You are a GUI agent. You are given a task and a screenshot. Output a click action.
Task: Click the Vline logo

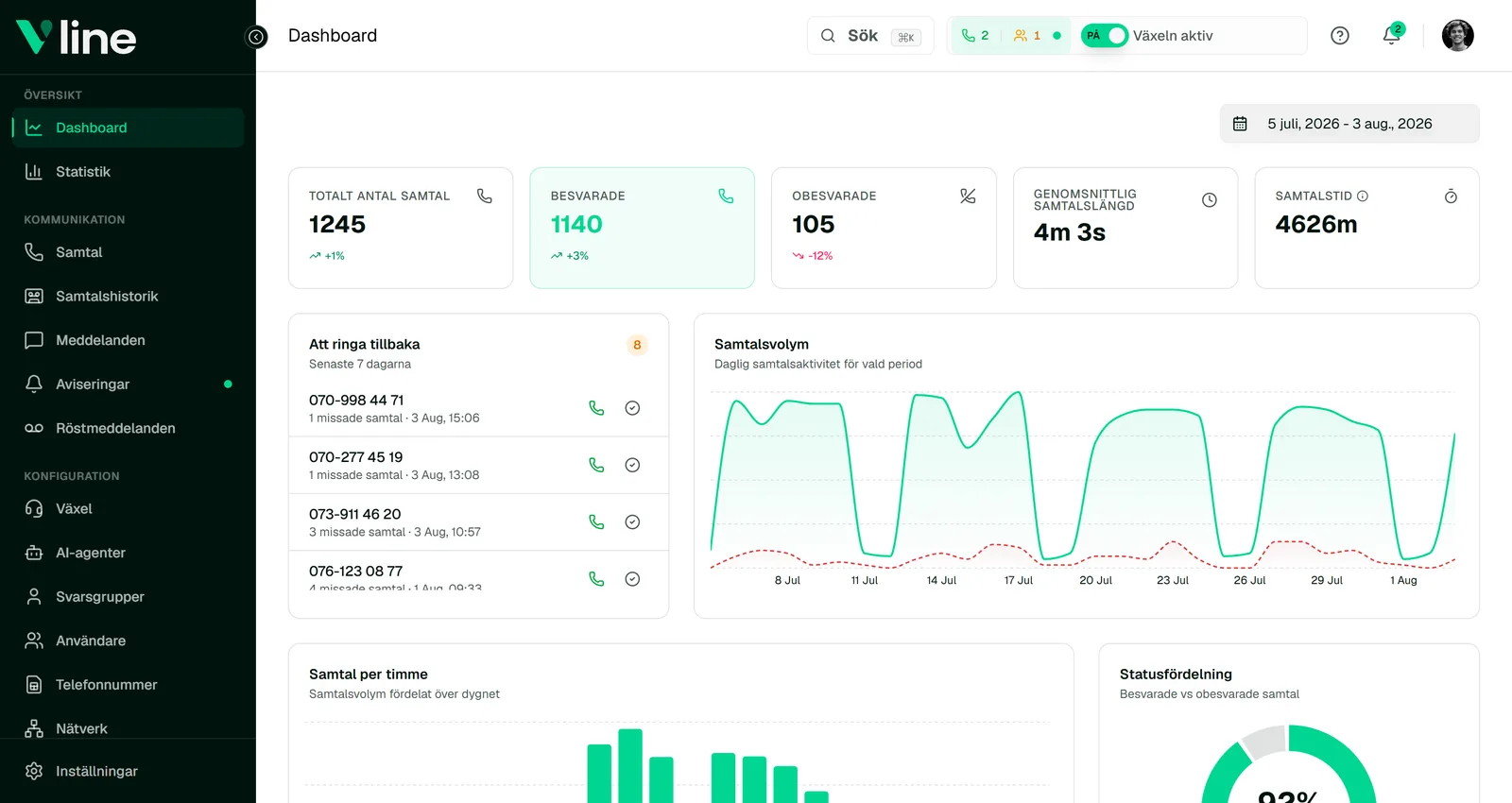point(76,37)
